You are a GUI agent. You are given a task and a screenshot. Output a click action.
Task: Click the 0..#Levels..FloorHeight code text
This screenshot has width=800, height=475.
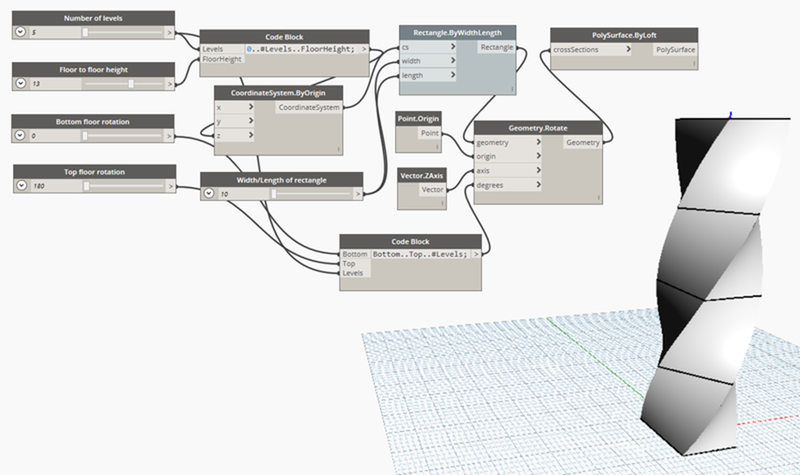[x=301, y=49]
